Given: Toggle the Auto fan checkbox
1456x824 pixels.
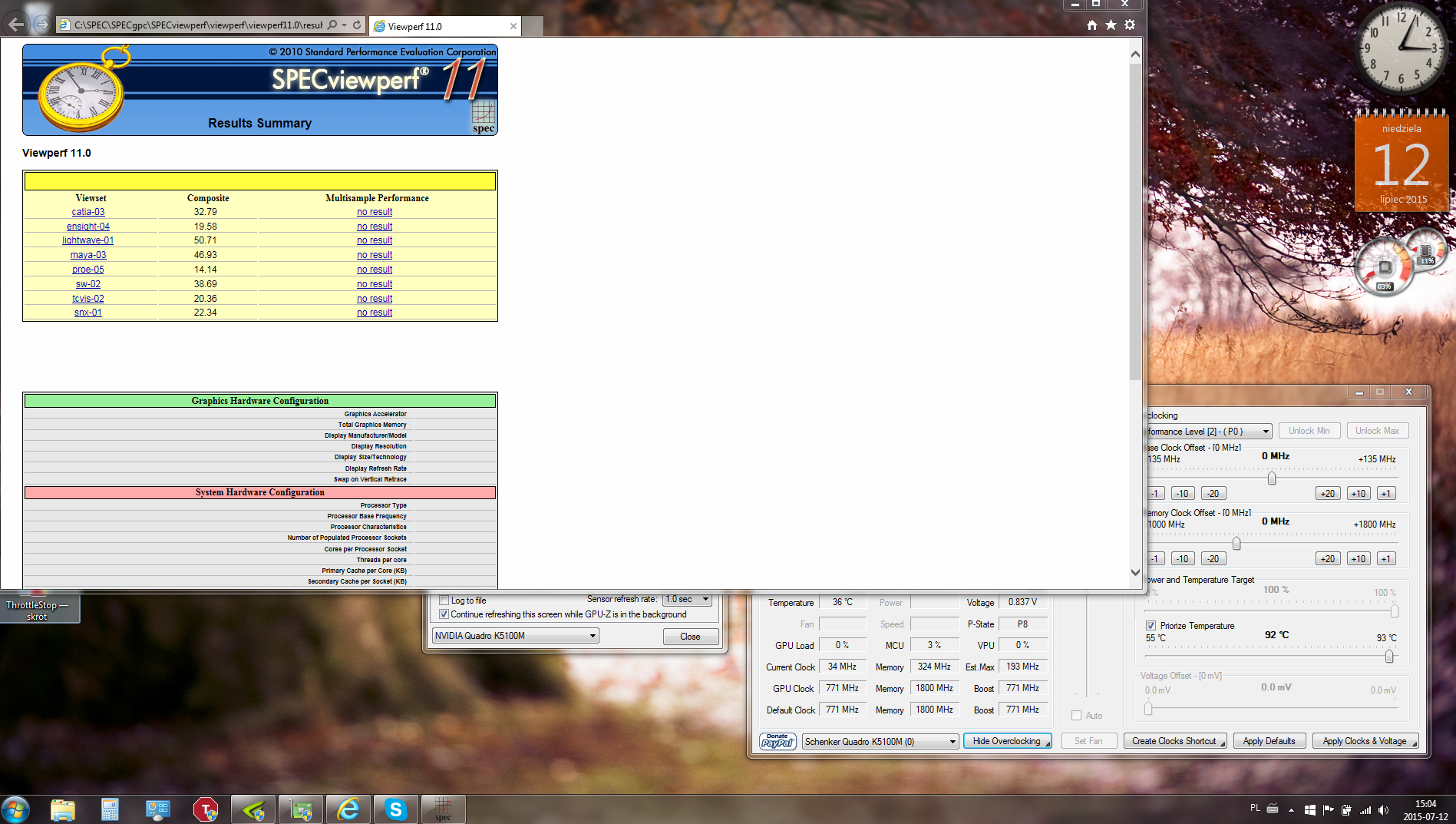Looking at the screenshot, I should [1076, 716].
